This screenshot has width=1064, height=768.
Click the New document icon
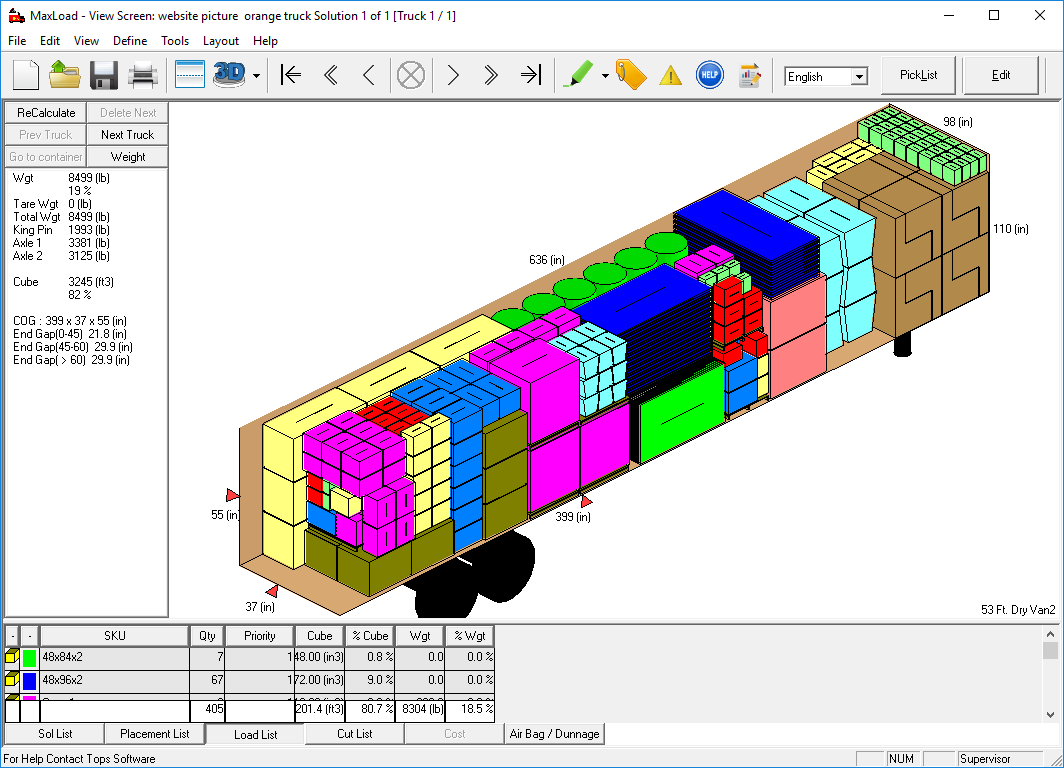(26, 75)
